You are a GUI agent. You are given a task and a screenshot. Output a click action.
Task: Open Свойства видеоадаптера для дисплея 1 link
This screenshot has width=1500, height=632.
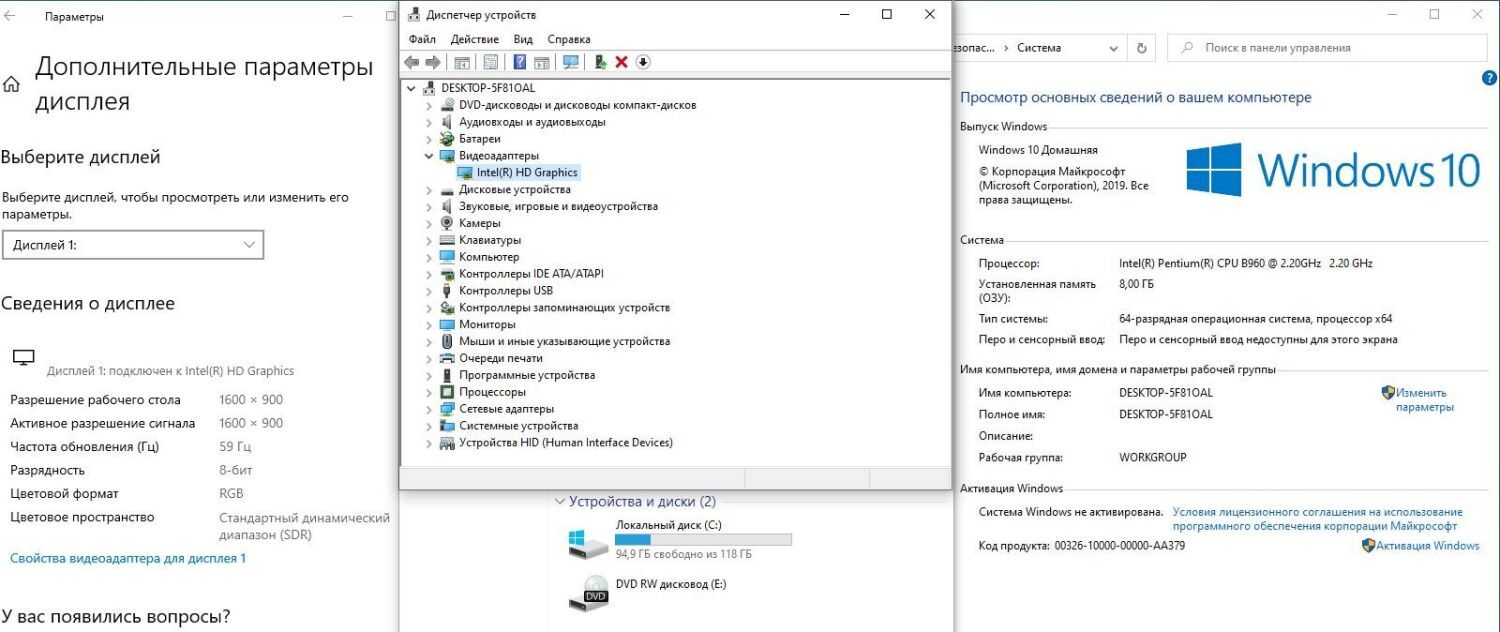coord(128,558)
